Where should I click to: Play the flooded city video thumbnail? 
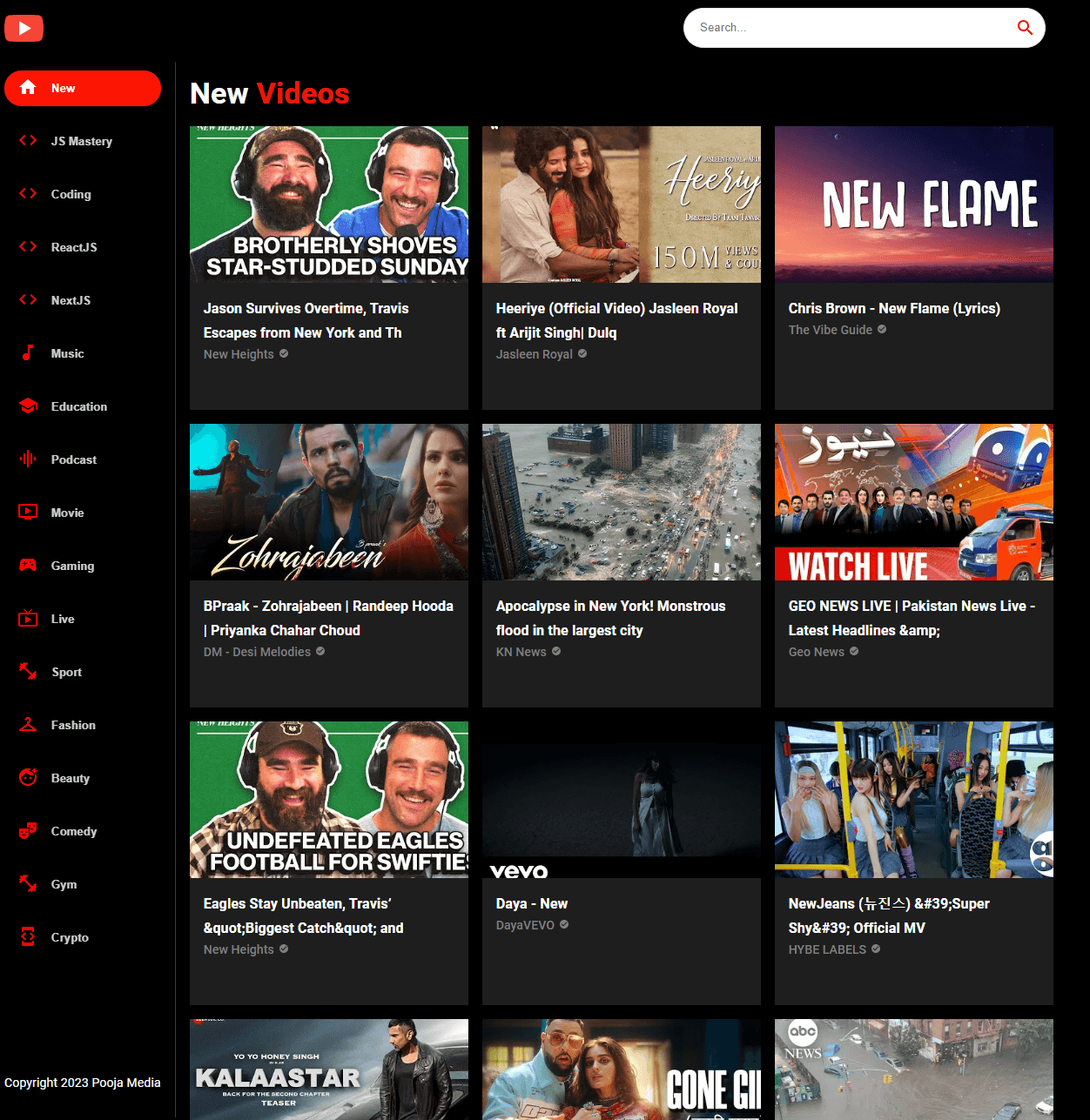622,502
